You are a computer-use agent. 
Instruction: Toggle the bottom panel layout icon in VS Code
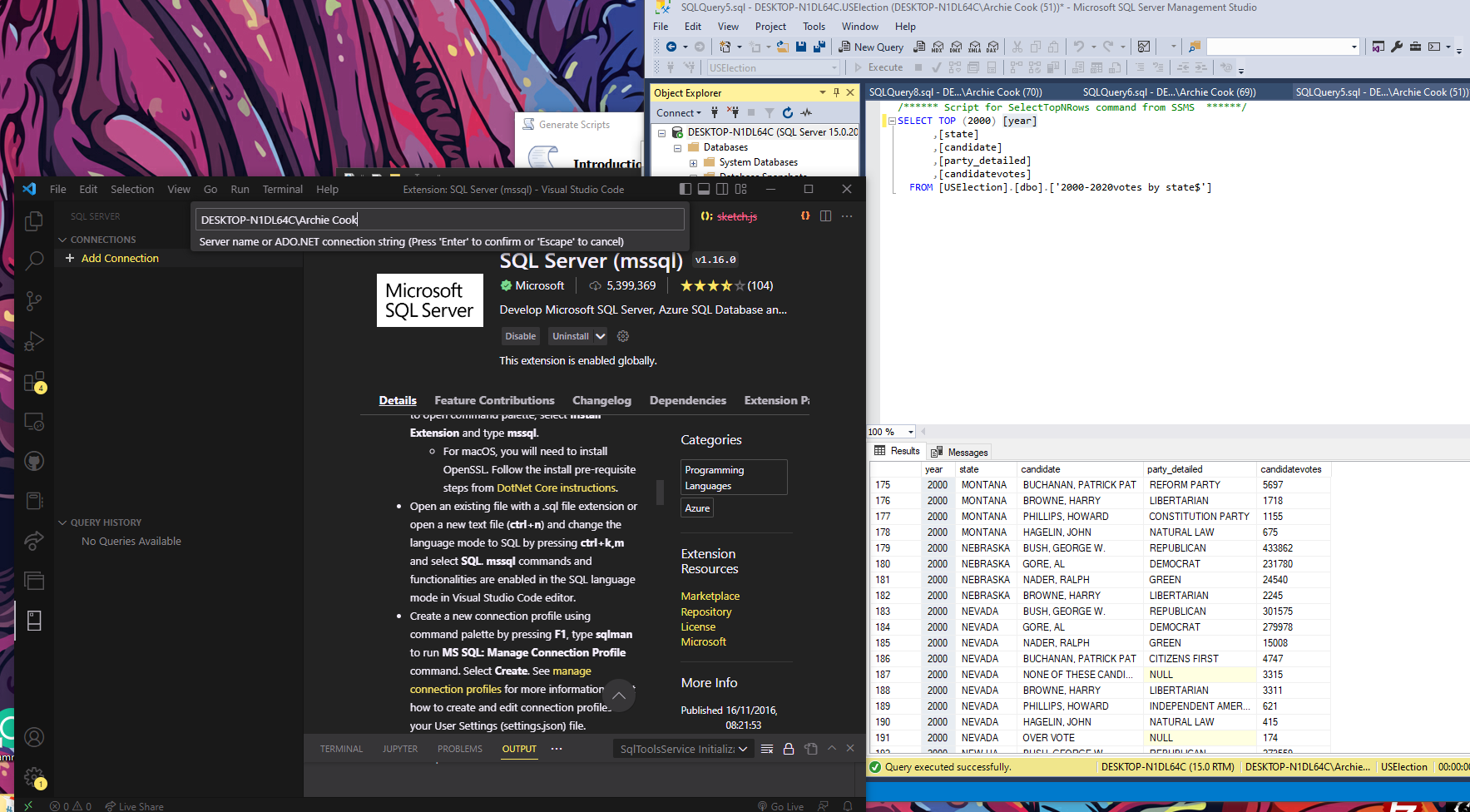click(x=703, y=189)
